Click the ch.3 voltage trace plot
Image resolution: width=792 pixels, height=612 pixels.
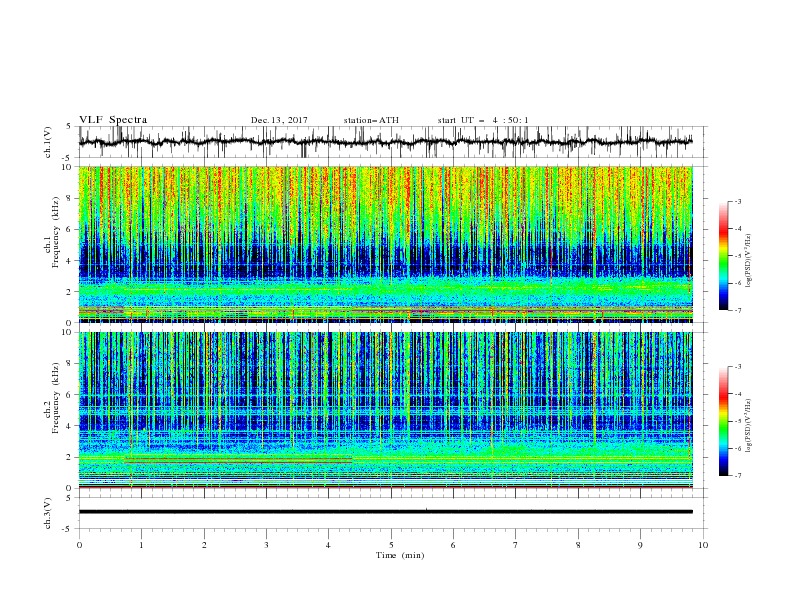[386, 512]
